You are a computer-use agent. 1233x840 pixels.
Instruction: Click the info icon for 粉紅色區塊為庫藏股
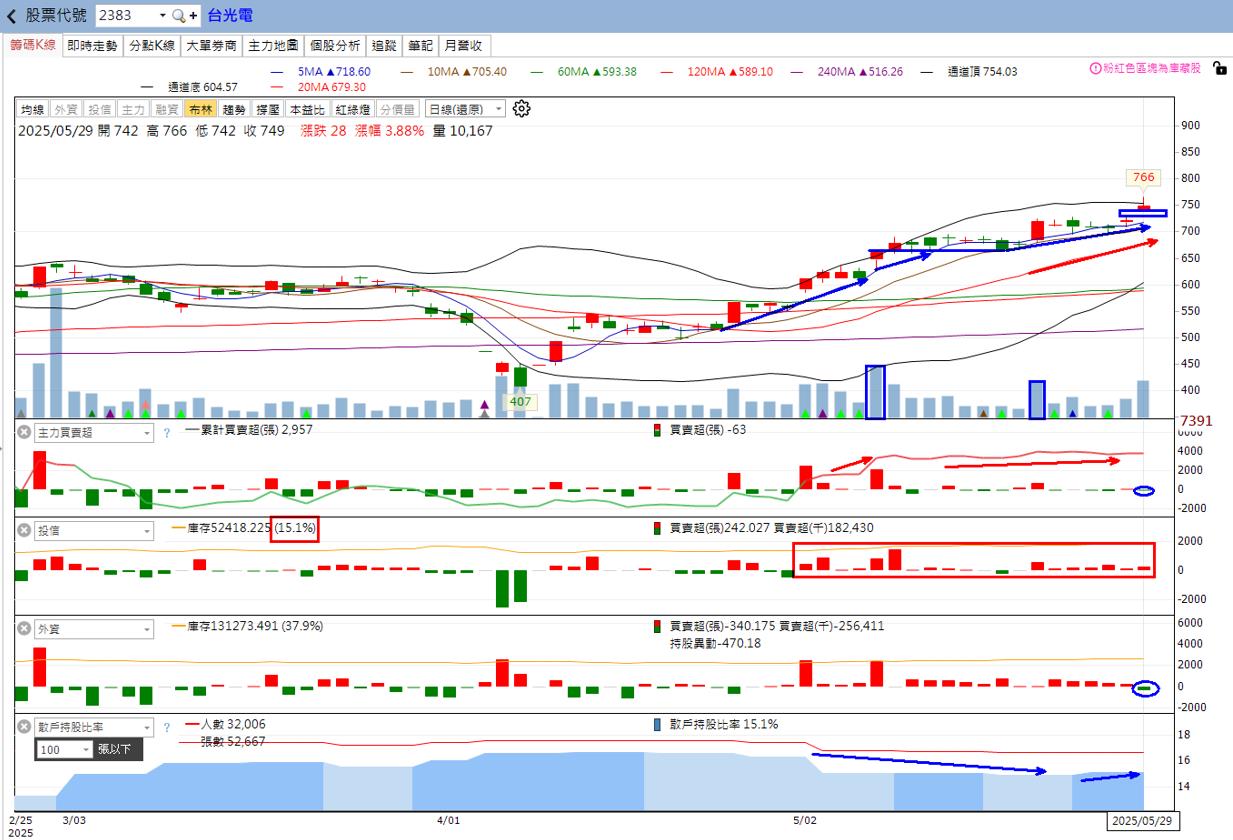[x=1095, y=68]
